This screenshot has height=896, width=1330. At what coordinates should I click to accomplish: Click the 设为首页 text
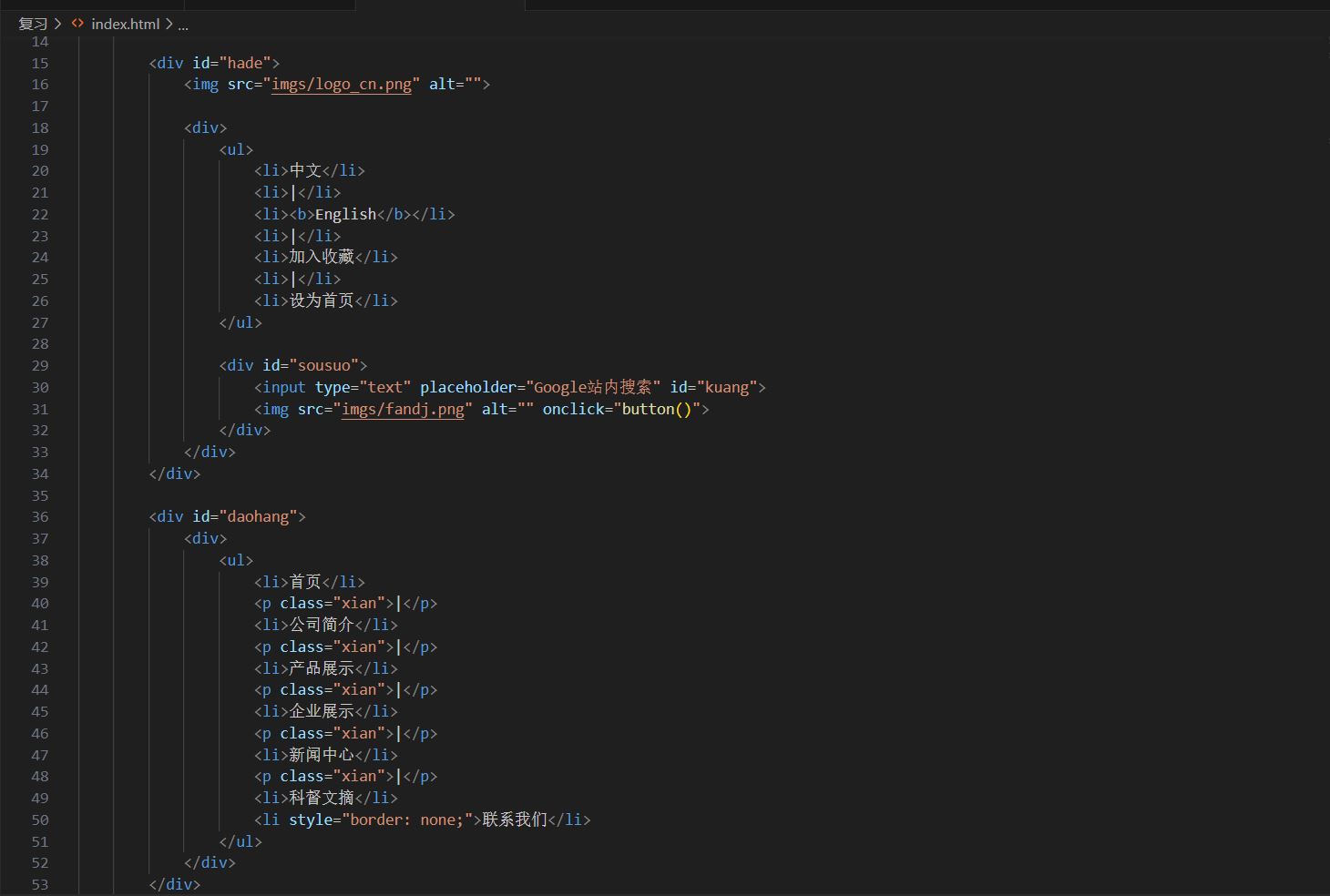pos(322,300)
